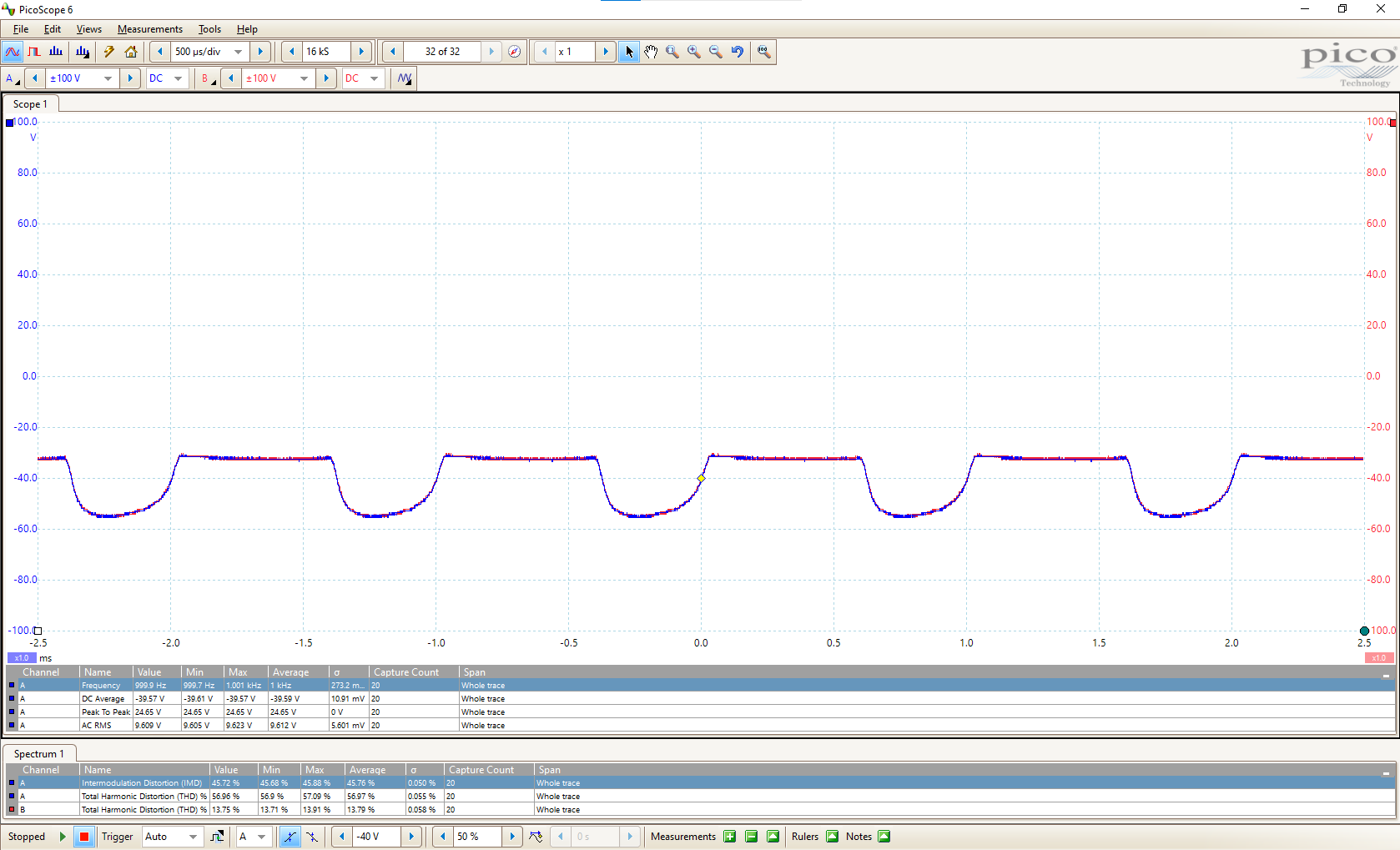Viewport: 1400px width, 850px height.
Task: Open the Rulers legend button
Action: pyautogui.click(x=833, y=837)
